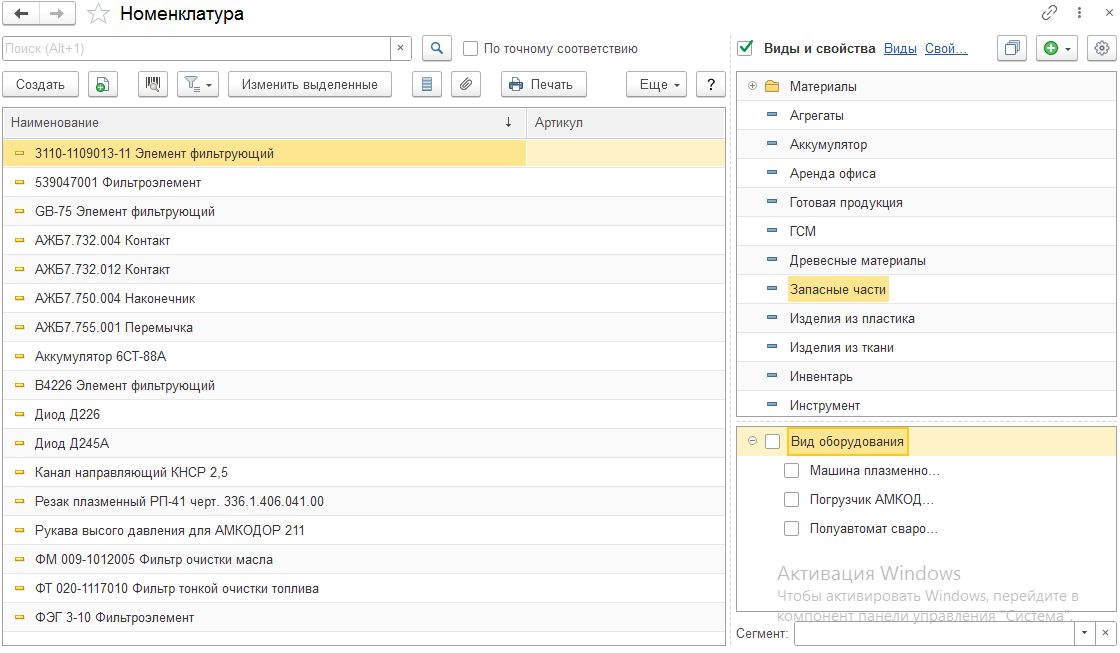1120x653 pixels.
Task: Click the barcode search icon
Action: pyautogui.click(x=153, y=85)
